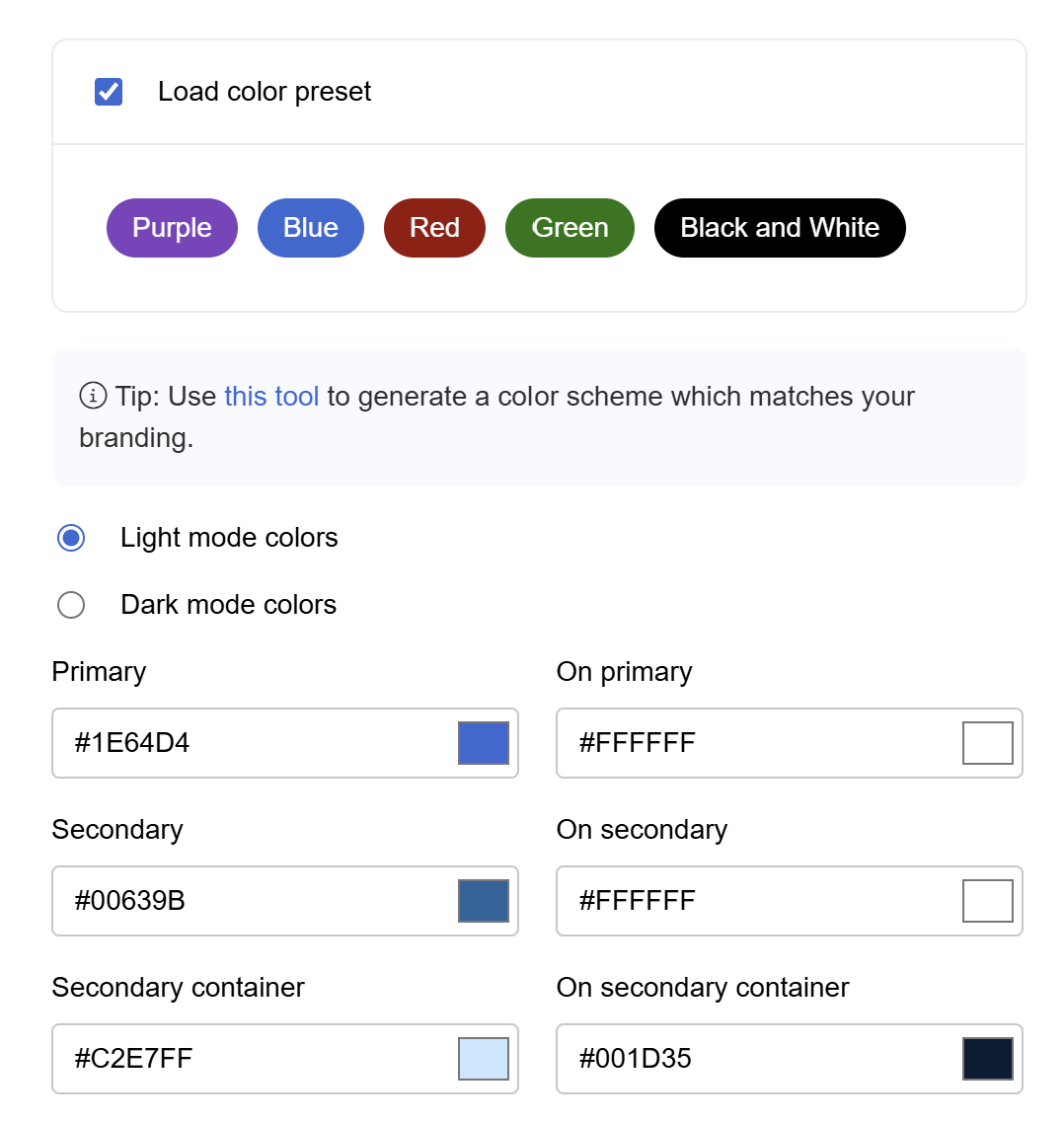Apply the Purple color preset

tap(172, 228)
